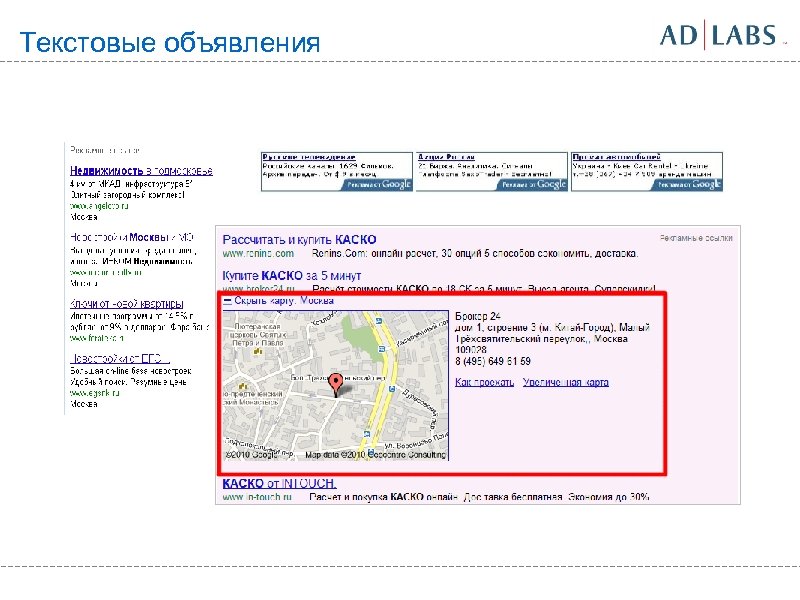Screen dimensions: 800x600
Task: Click the third banner ad mentioning Car Rental
Action: [x=647, y=172]
